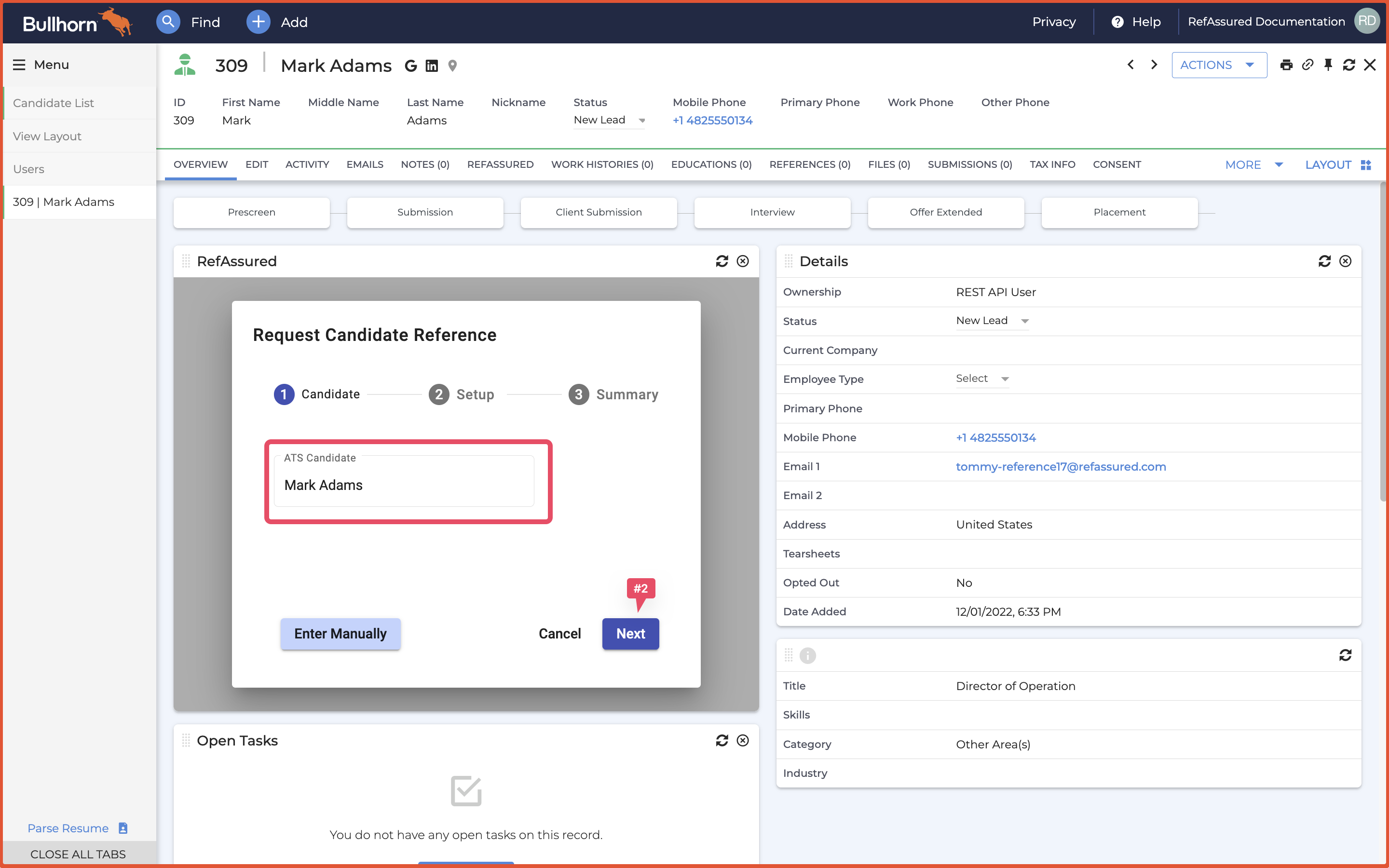Close the record with X icon
The image size is (1389, 868).
point(1370,65)
